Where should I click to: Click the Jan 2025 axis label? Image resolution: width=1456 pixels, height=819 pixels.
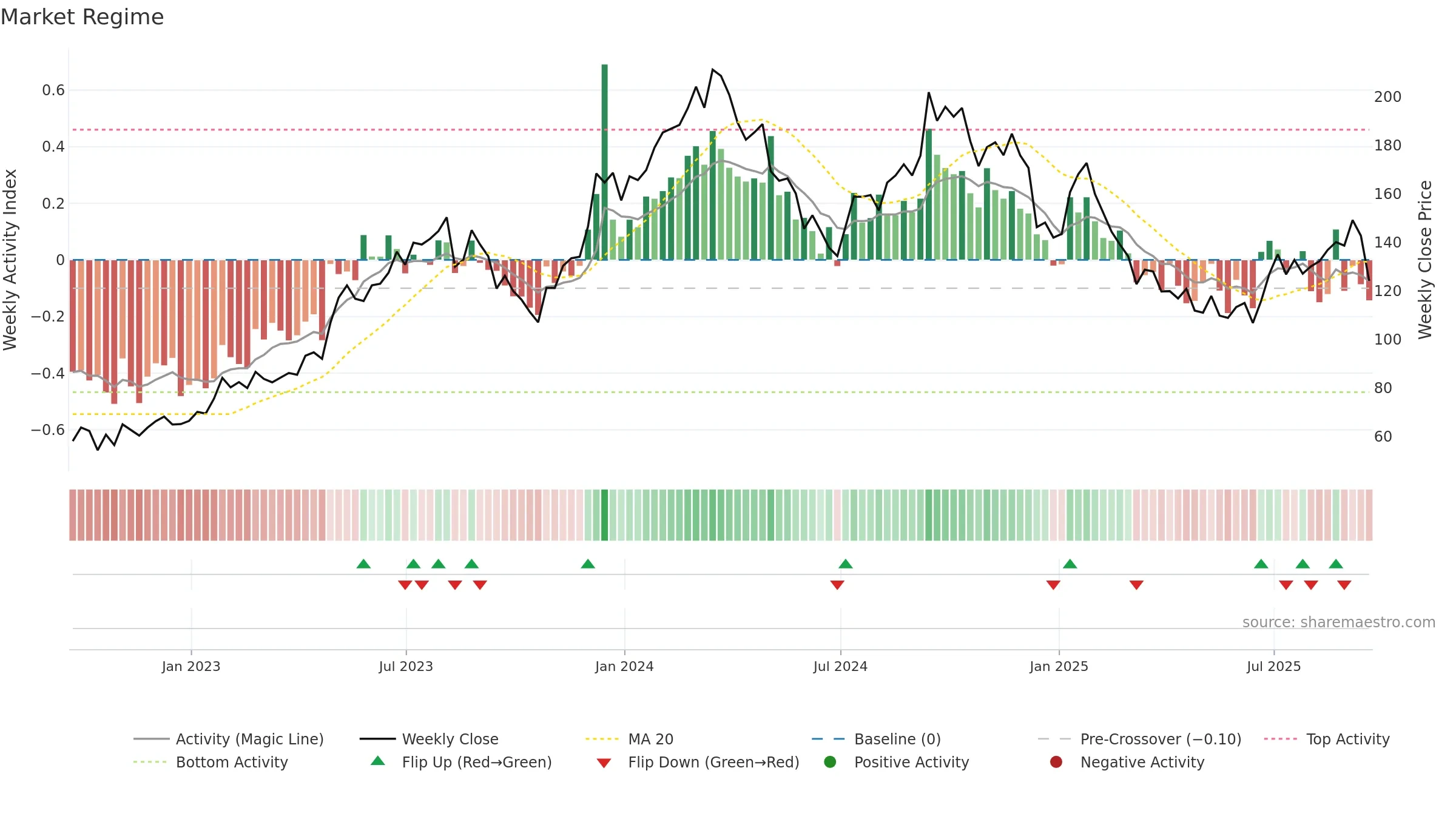coord(1059,667)
